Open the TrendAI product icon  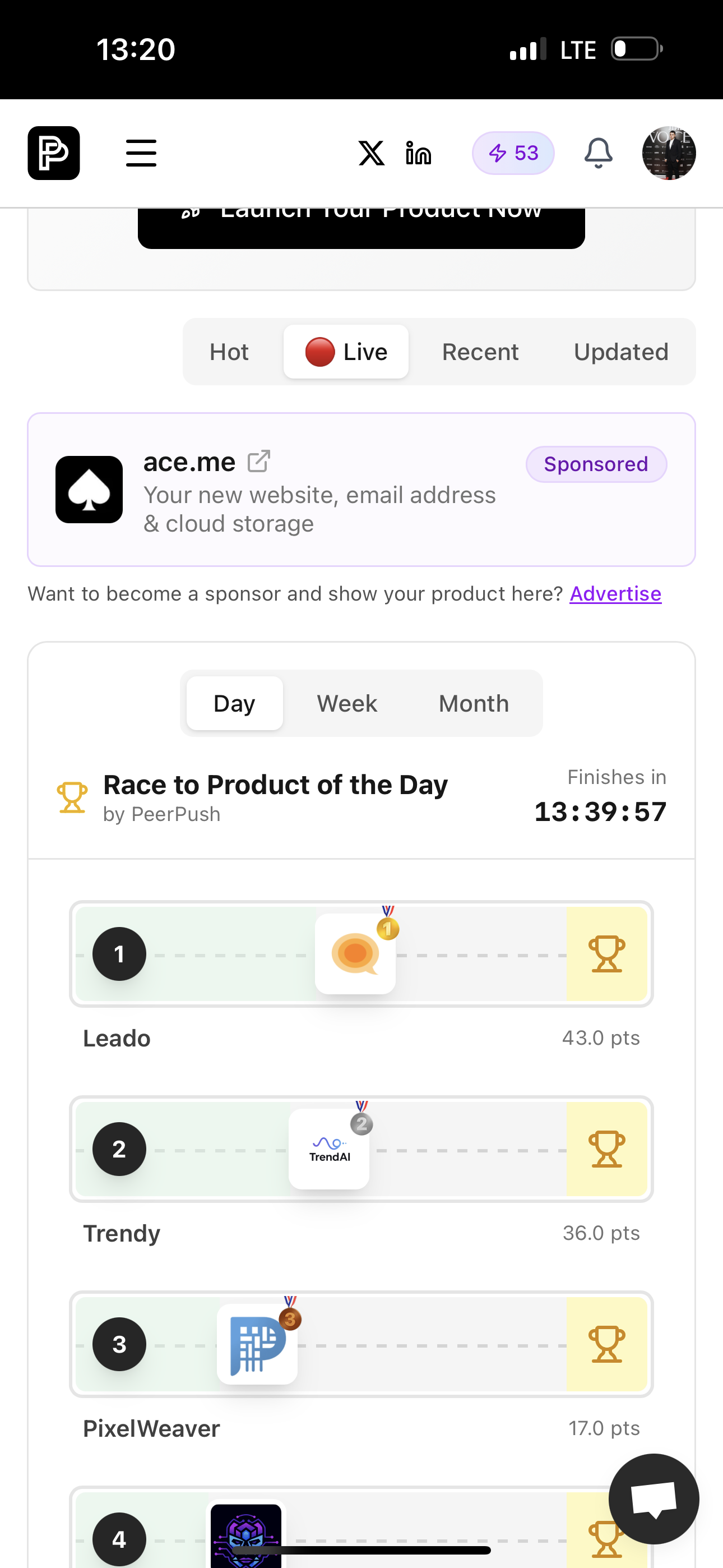pos(328,1149)
